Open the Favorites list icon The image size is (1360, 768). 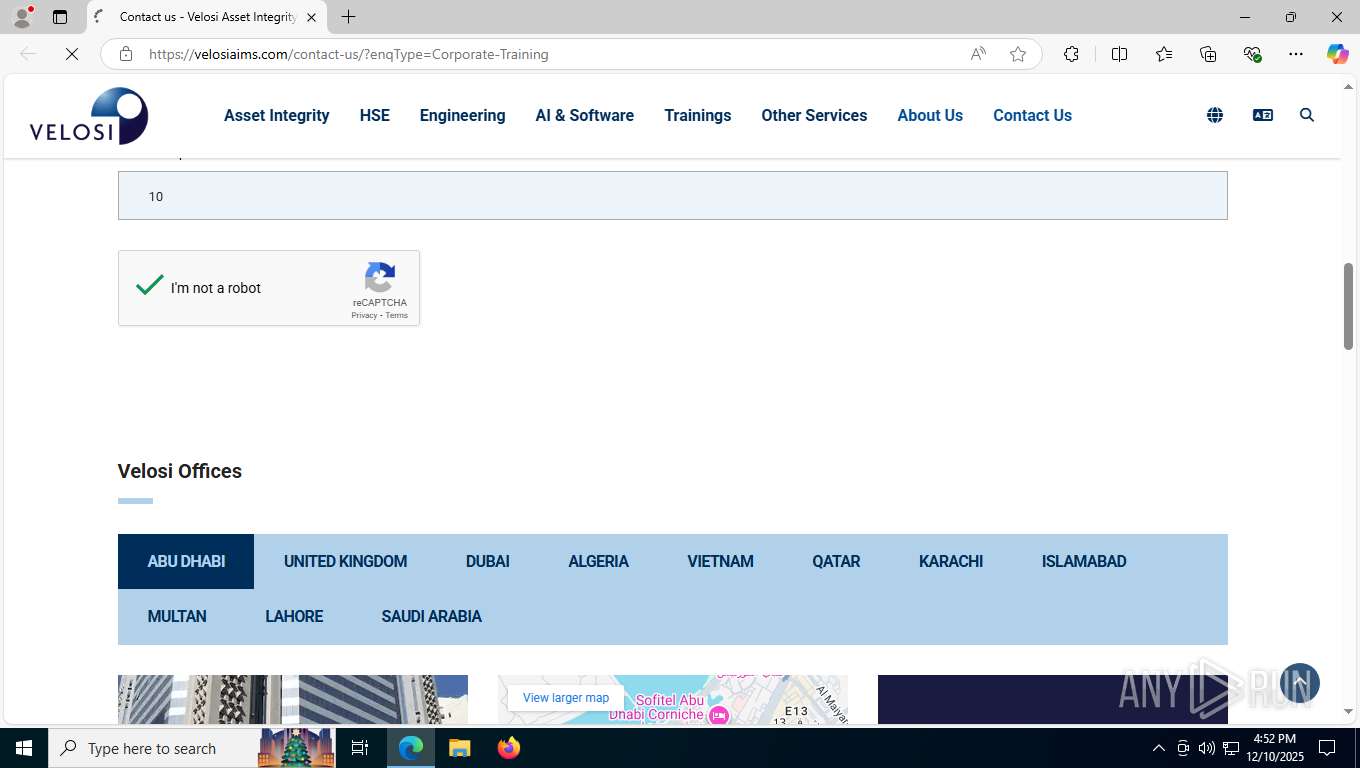1164,54
